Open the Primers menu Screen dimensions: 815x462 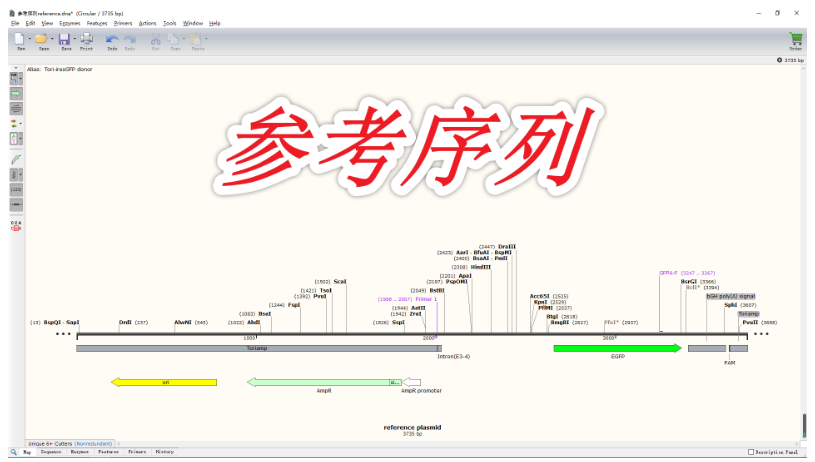tap(123, 23)
